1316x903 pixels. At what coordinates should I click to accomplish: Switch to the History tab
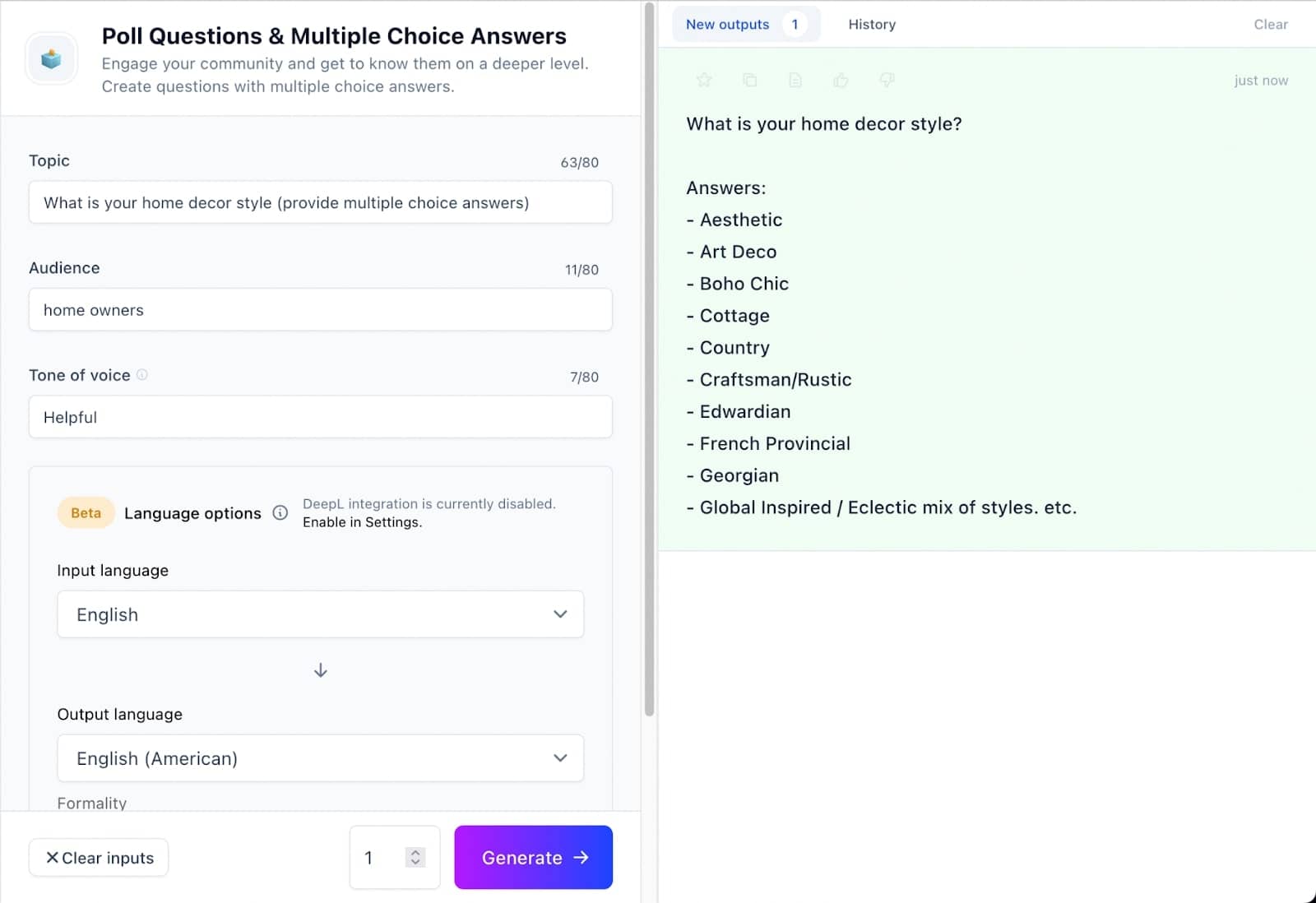tap(871, 24)
